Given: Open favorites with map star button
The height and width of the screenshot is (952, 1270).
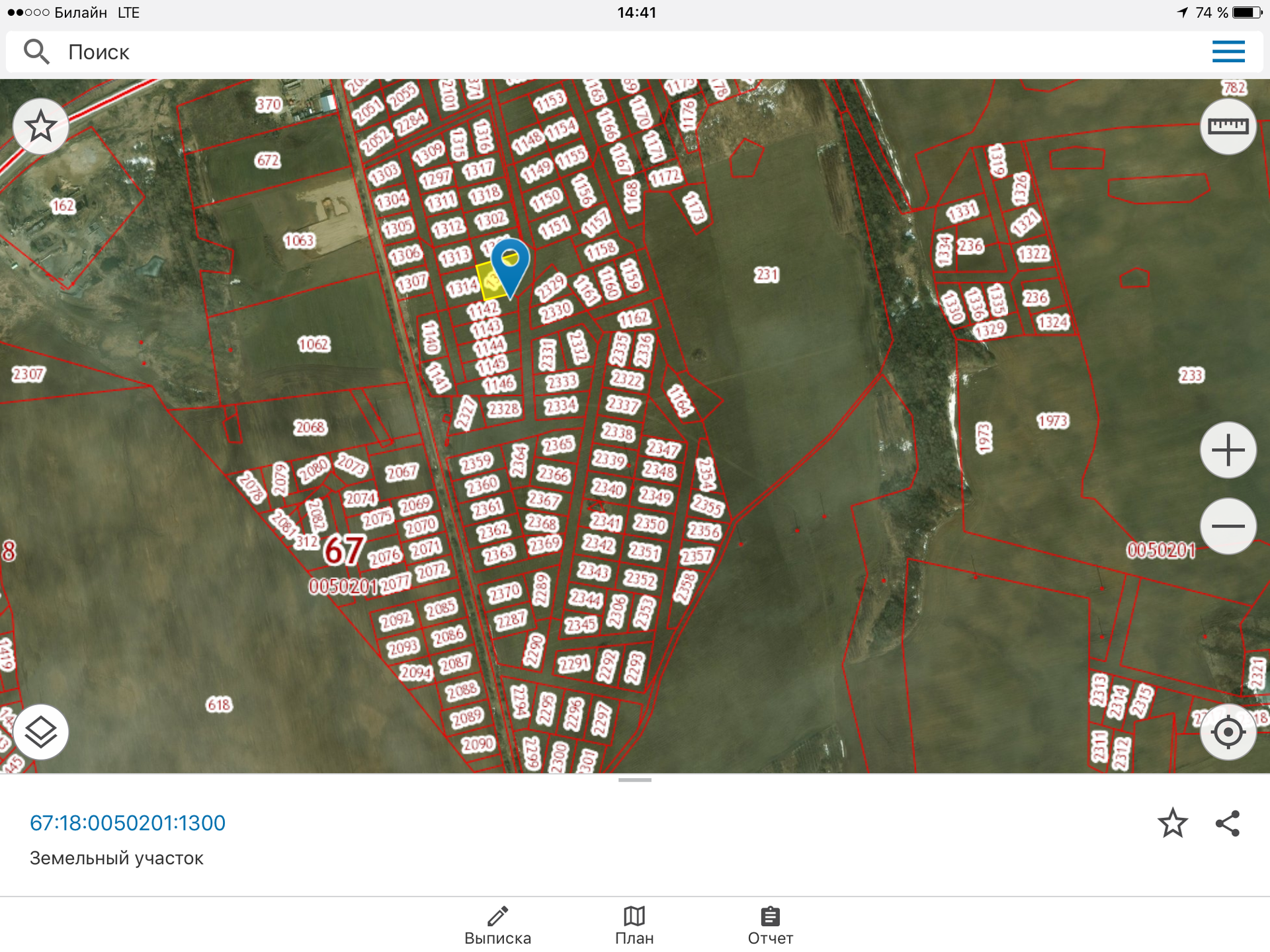Looking at the screenshot, I should 41,126.
